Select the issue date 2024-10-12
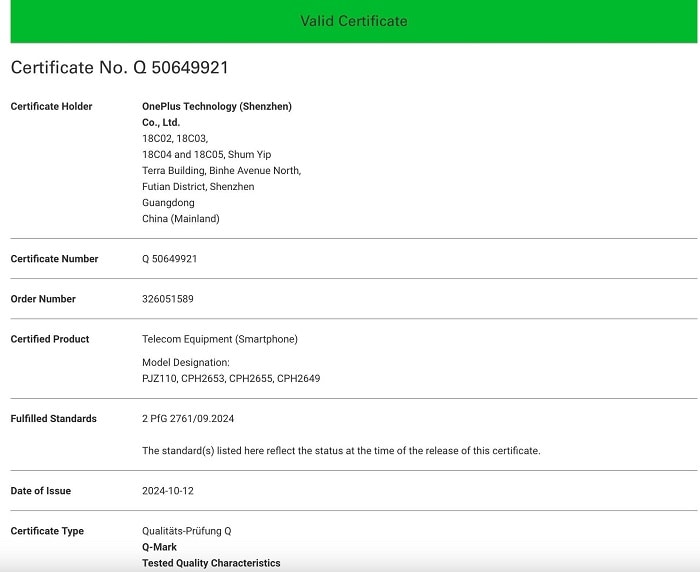 (x=171, y=491)
